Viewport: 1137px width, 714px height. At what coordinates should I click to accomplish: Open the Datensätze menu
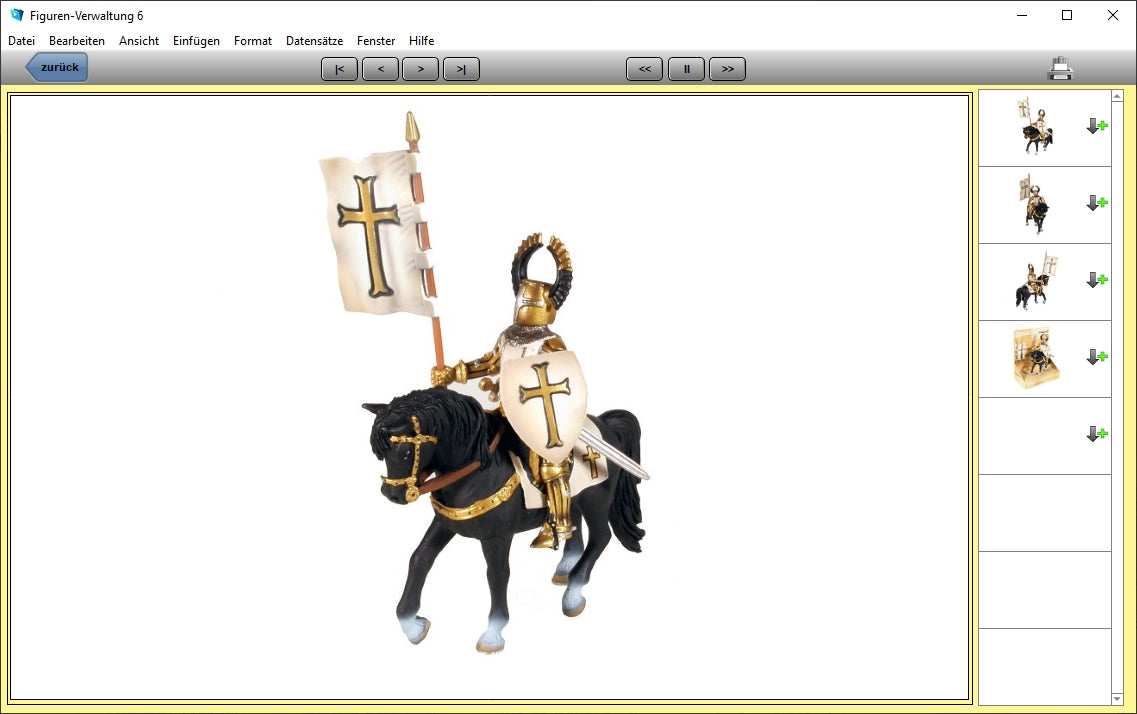point(314,41)
